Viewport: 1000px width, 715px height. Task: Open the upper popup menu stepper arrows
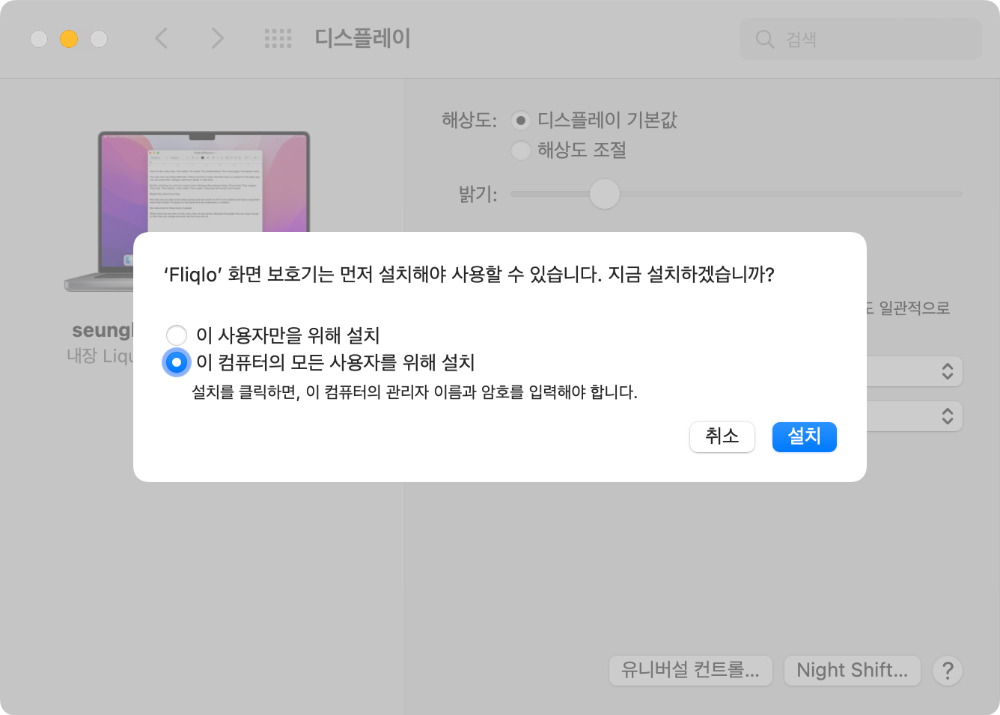coord(947,371)
